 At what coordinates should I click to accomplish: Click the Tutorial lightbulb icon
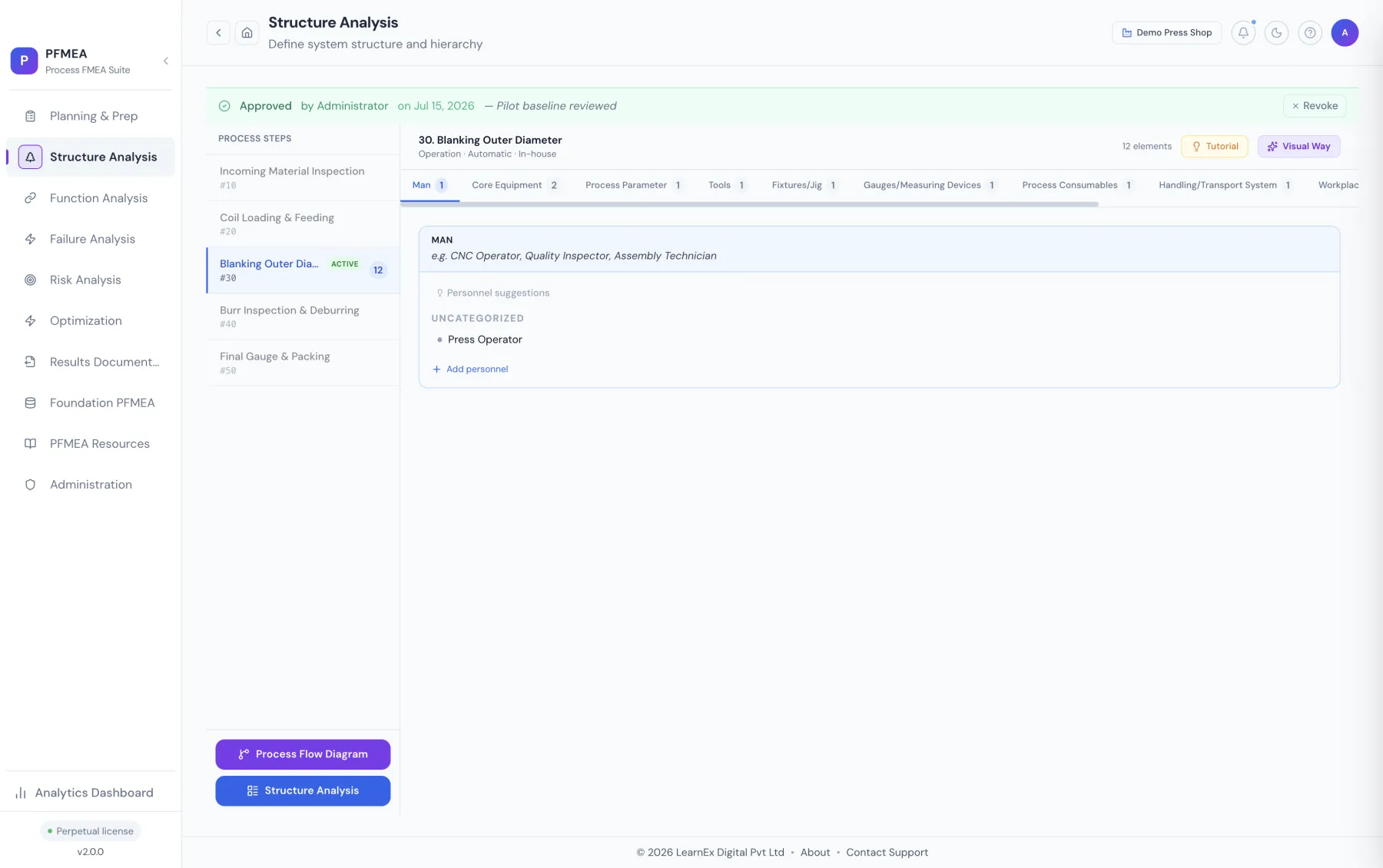[x=1196, y=146]
